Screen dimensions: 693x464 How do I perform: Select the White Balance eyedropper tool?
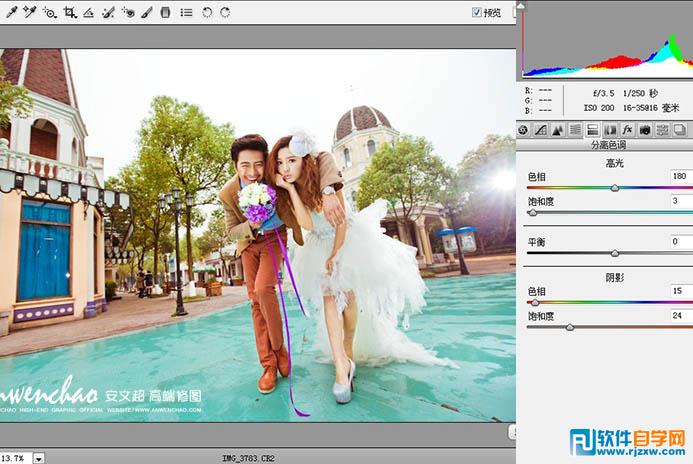click(10, 13)
